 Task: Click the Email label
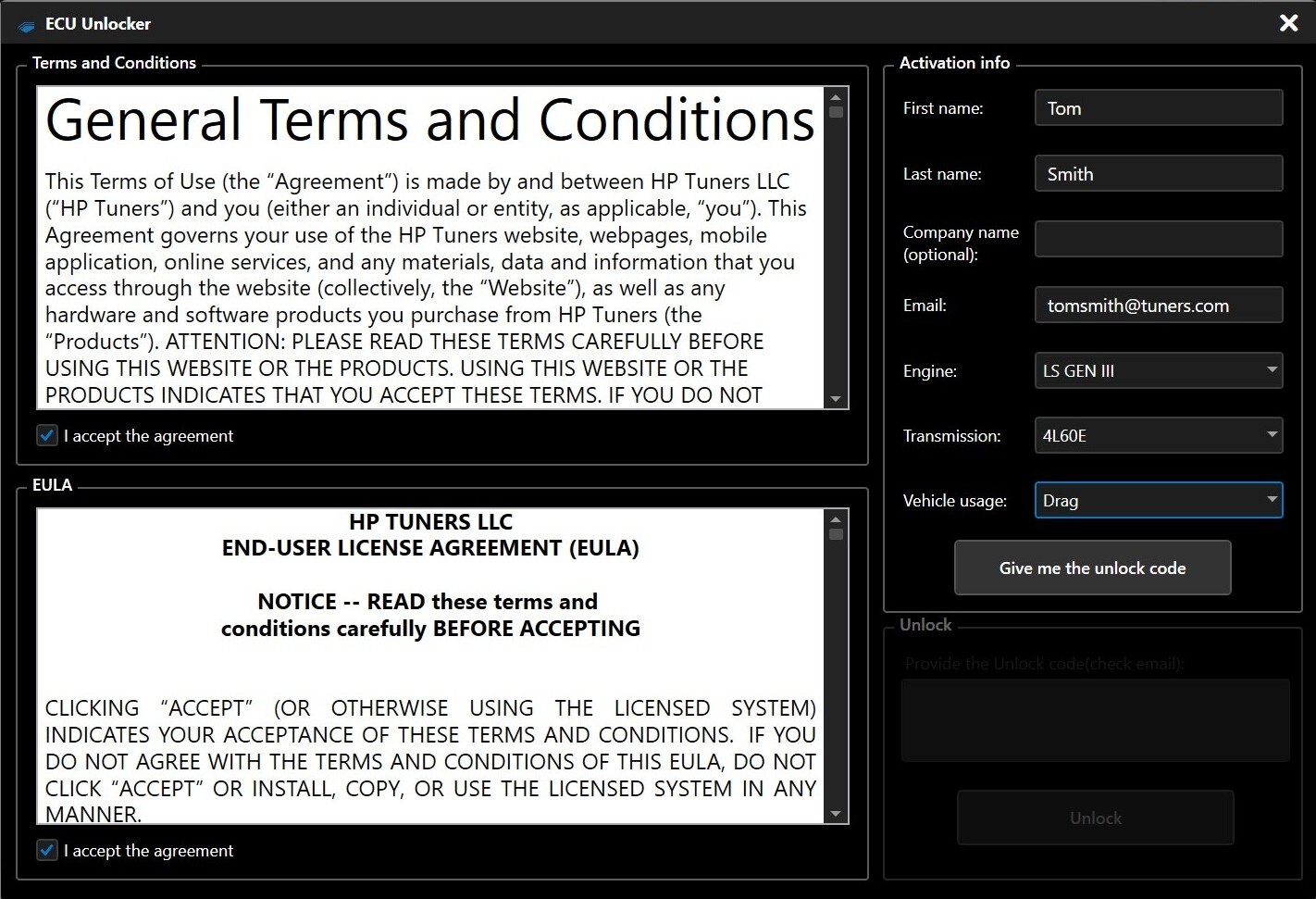[x=925, y=305]
